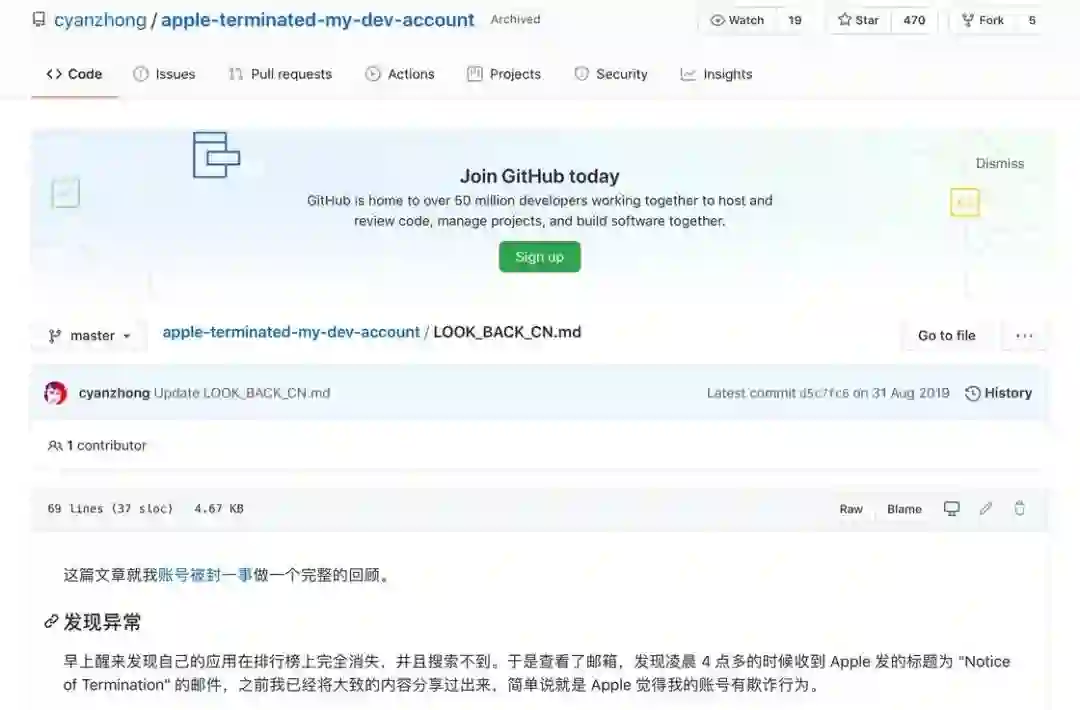Open file in desktop display icon

coord(951,509)
